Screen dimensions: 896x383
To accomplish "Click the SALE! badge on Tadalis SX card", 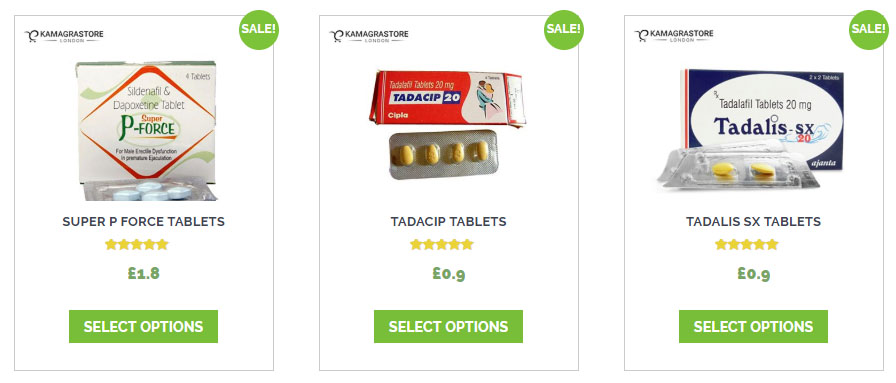I will [x=869, y=30].
